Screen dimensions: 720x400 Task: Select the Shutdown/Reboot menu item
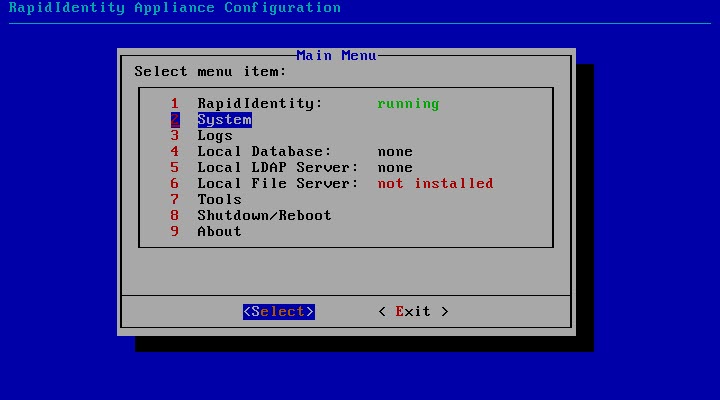264,215
